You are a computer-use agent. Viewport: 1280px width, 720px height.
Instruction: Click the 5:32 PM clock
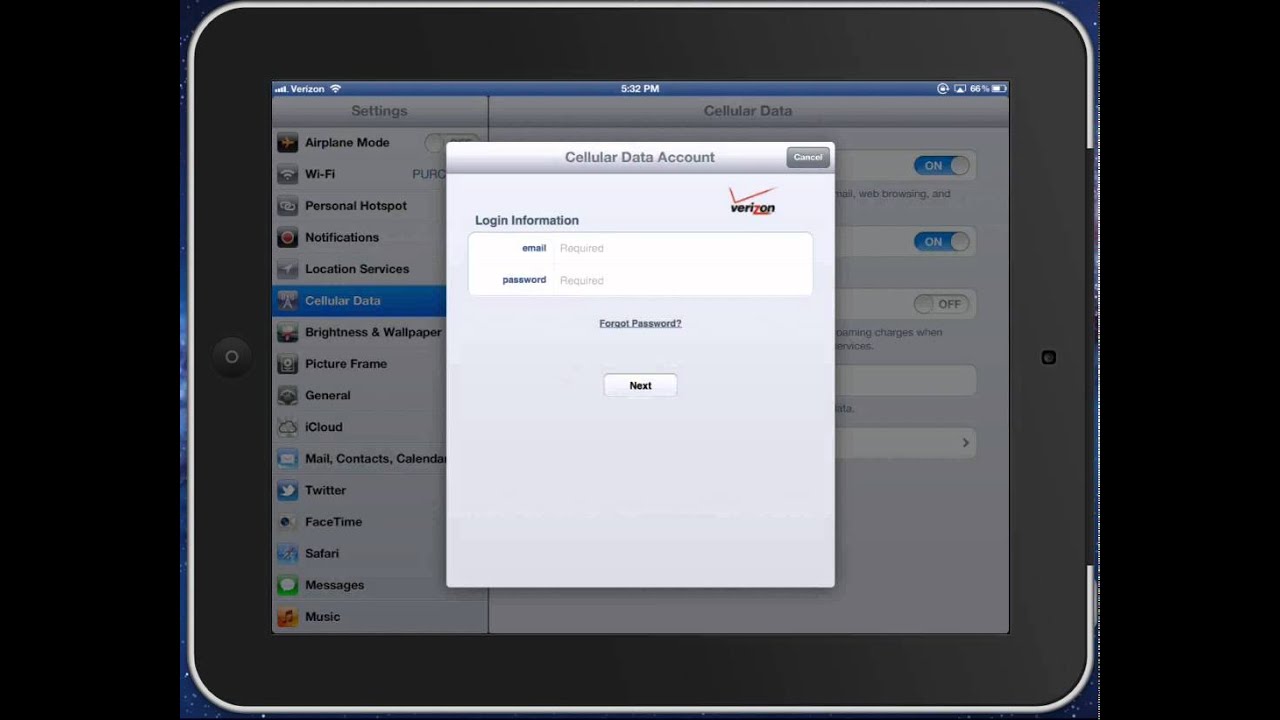click(x=640, y=89)
